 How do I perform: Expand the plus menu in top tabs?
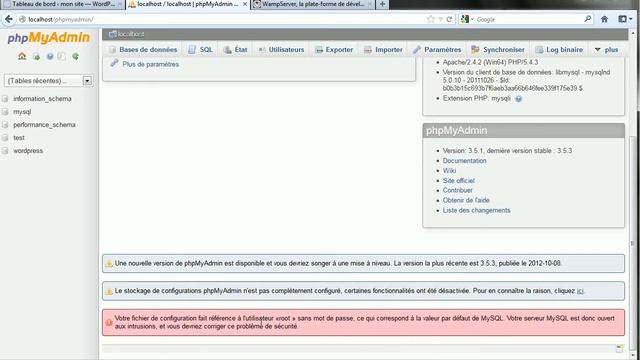pos(607,49)
